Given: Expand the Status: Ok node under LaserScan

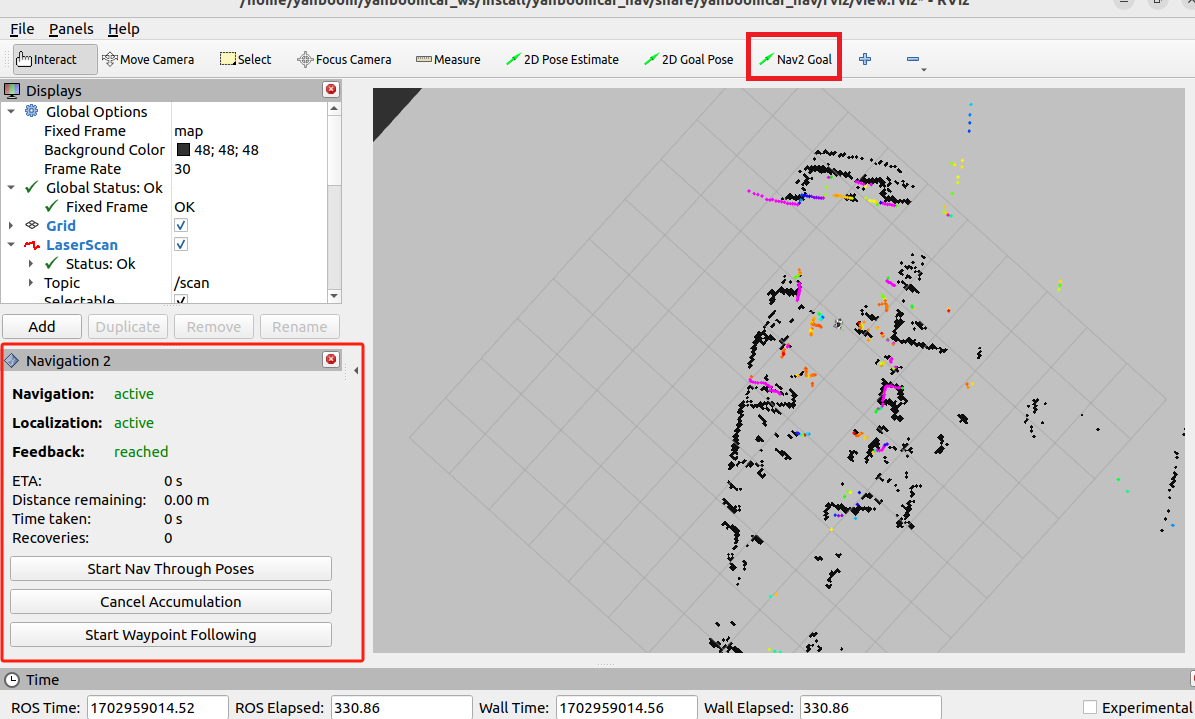Looking at the screenshot, I should pyautogui.click(x=31, y=263).
